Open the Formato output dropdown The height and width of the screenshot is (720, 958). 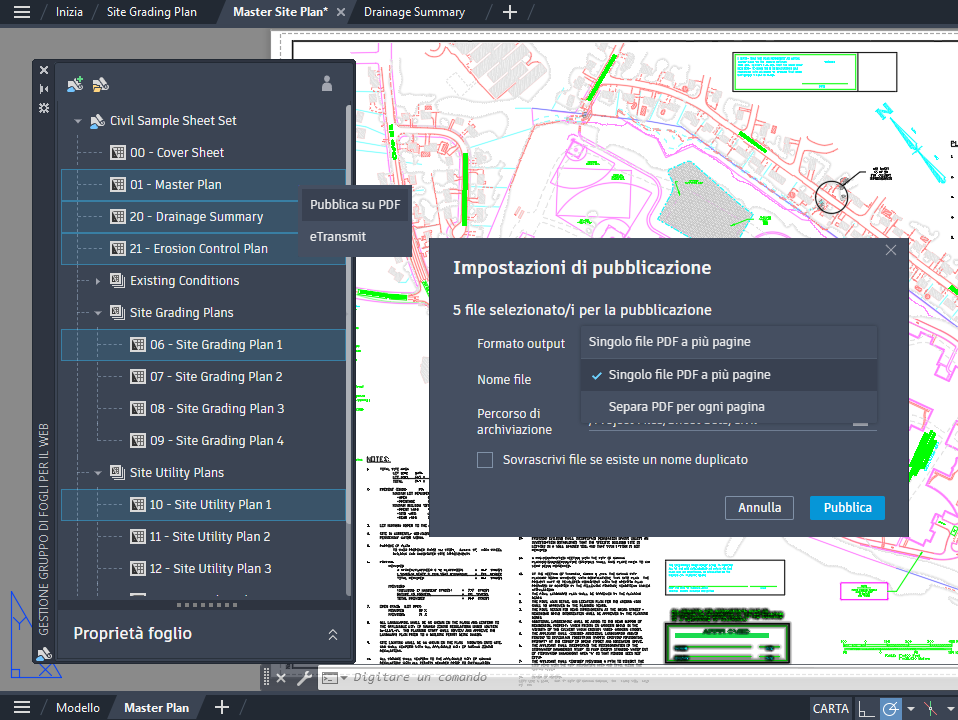click(x=729, y=342)
